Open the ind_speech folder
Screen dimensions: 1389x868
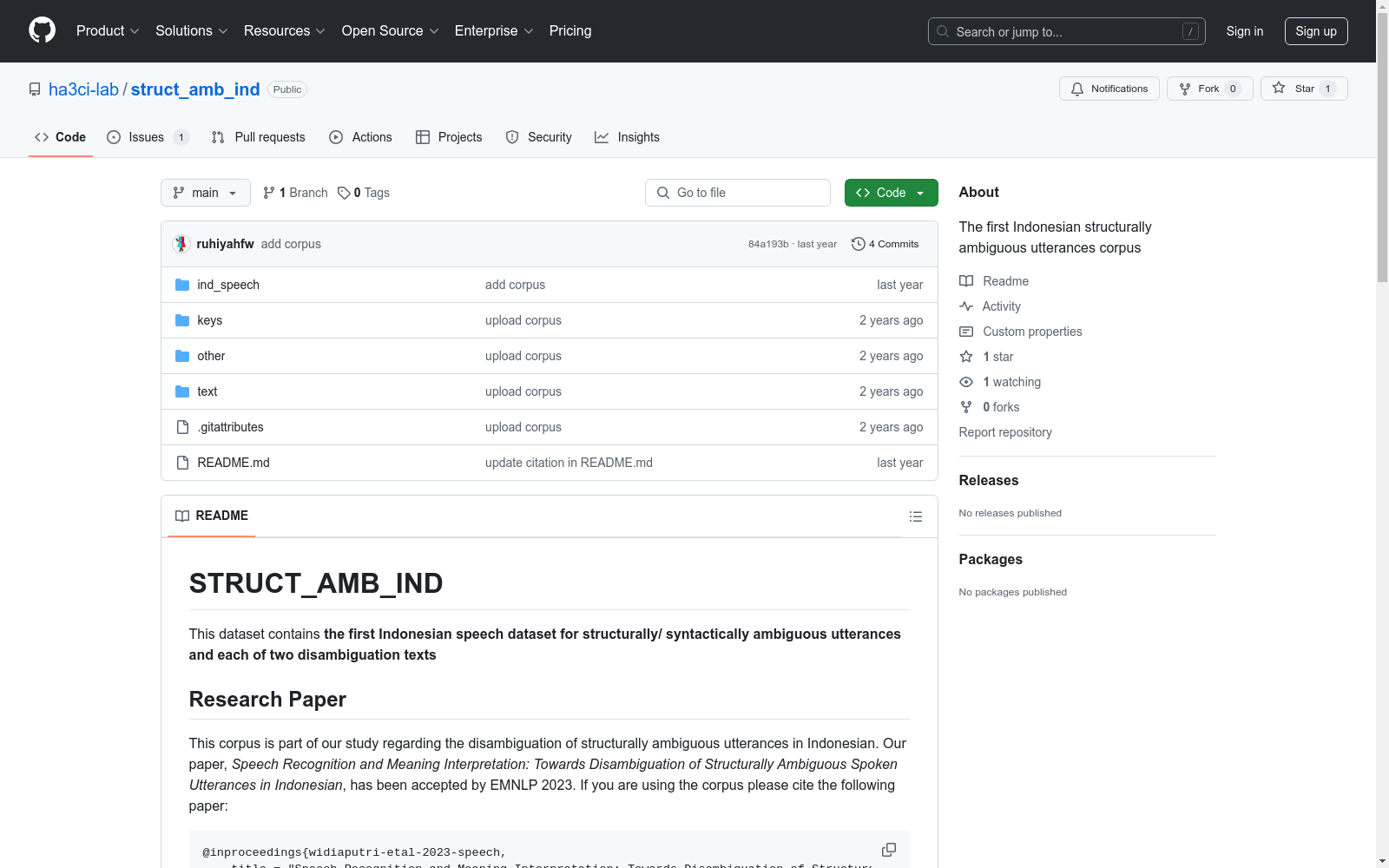(228, 285)
